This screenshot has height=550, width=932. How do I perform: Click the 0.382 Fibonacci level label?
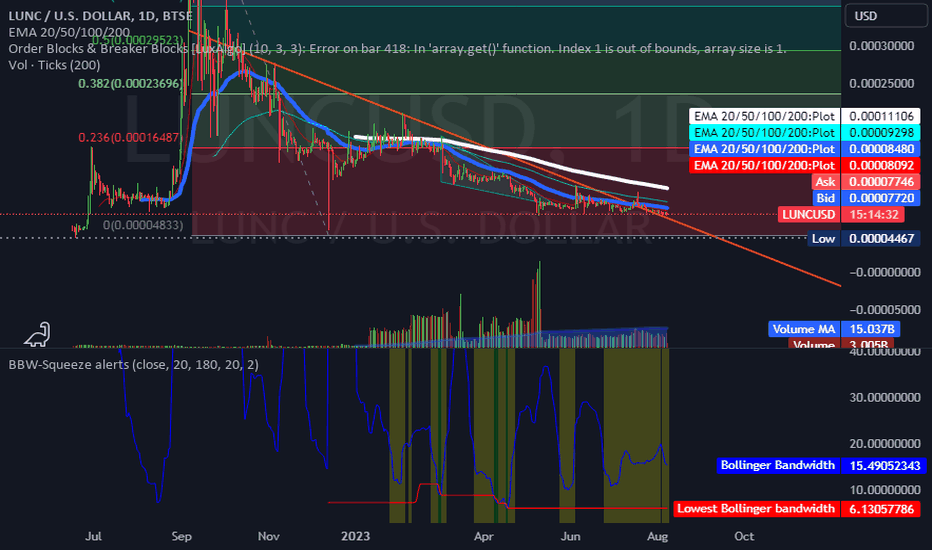point(130,84)
